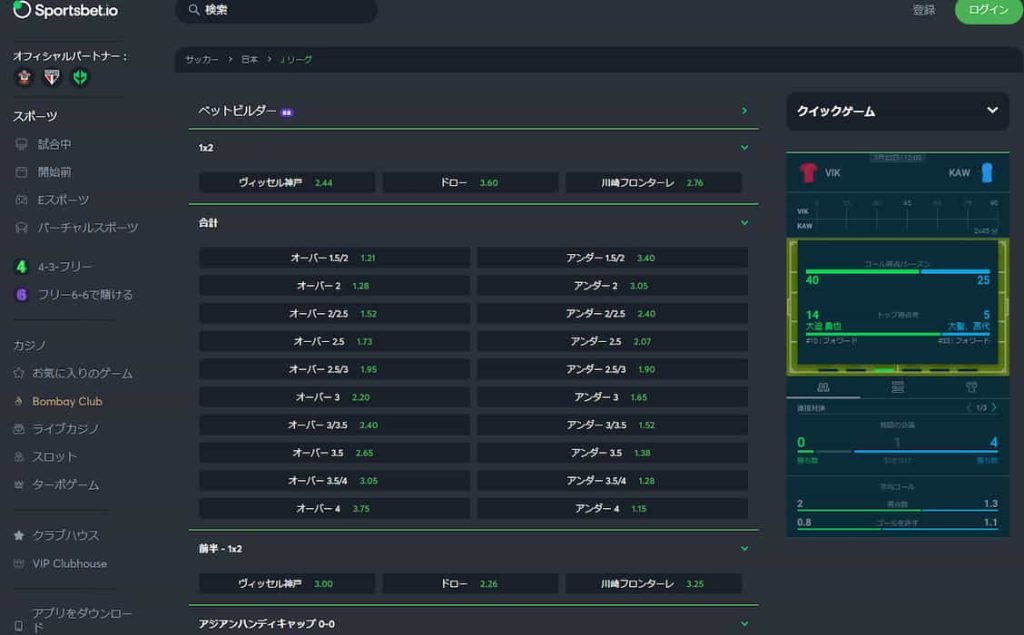Bet on ドロー at 3.60
Screen dimensions: 1024x635
point(470,182)
